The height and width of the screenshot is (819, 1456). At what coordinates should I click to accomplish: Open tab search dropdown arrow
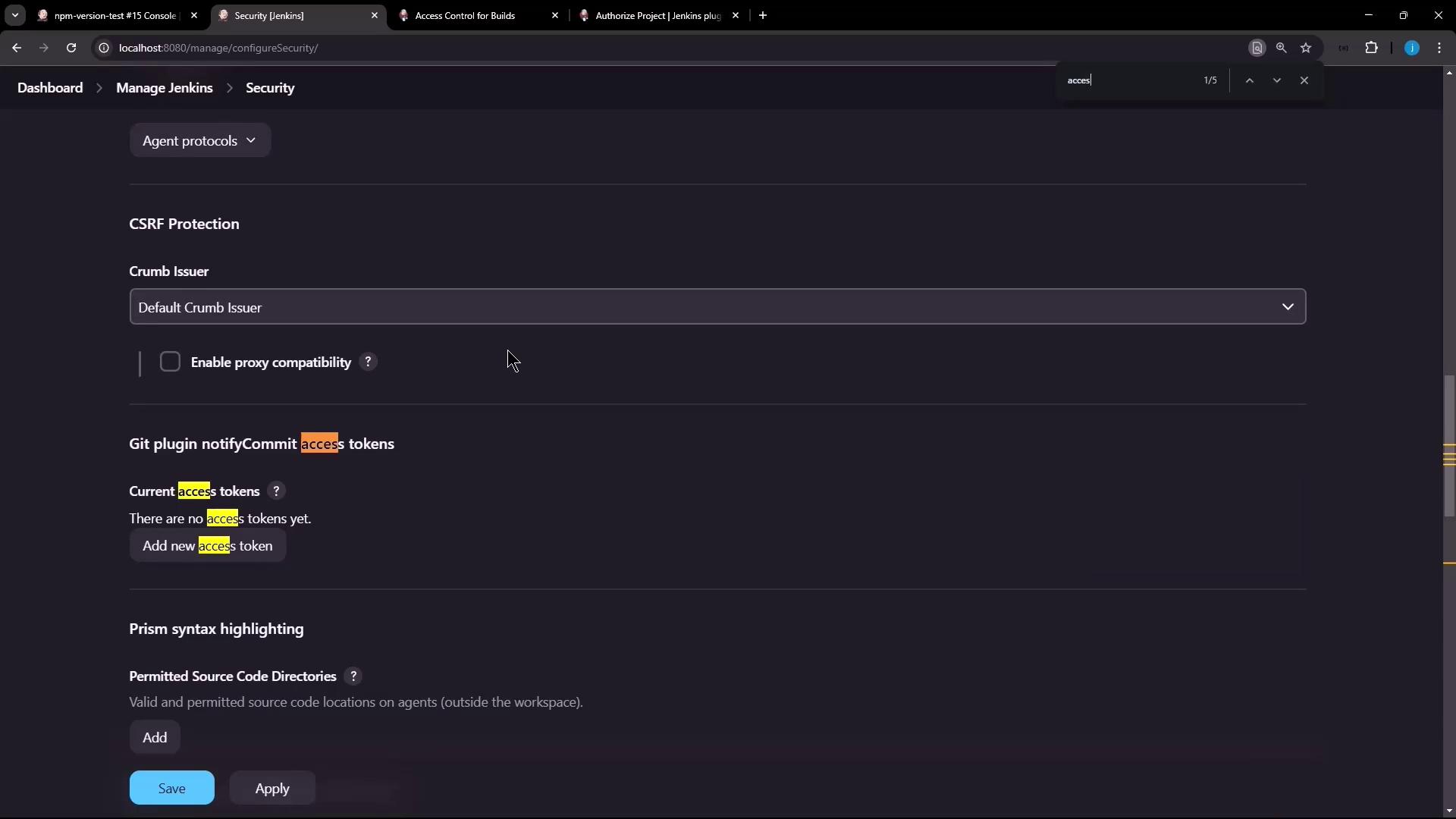point(14,15)
